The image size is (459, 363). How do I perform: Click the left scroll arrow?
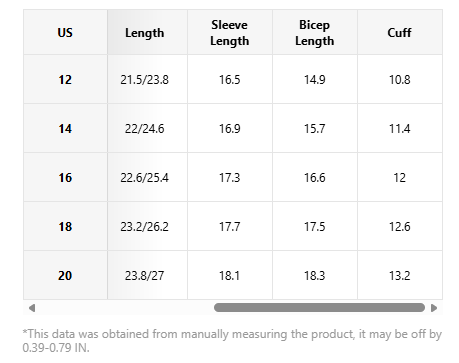click(32, 308)
